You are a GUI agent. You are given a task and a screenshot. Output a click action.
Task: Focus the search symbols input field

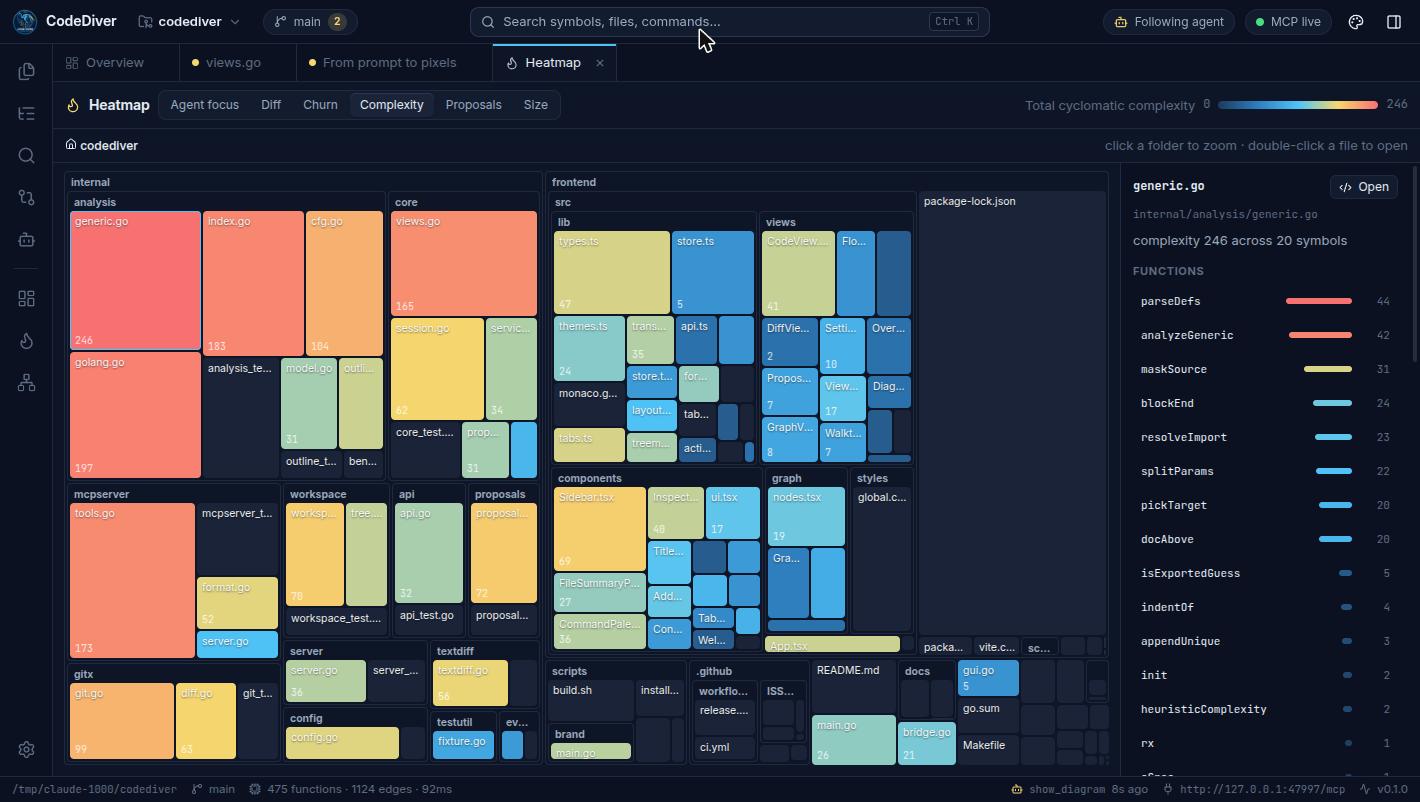pyautogui.click(x=730, y=22)
